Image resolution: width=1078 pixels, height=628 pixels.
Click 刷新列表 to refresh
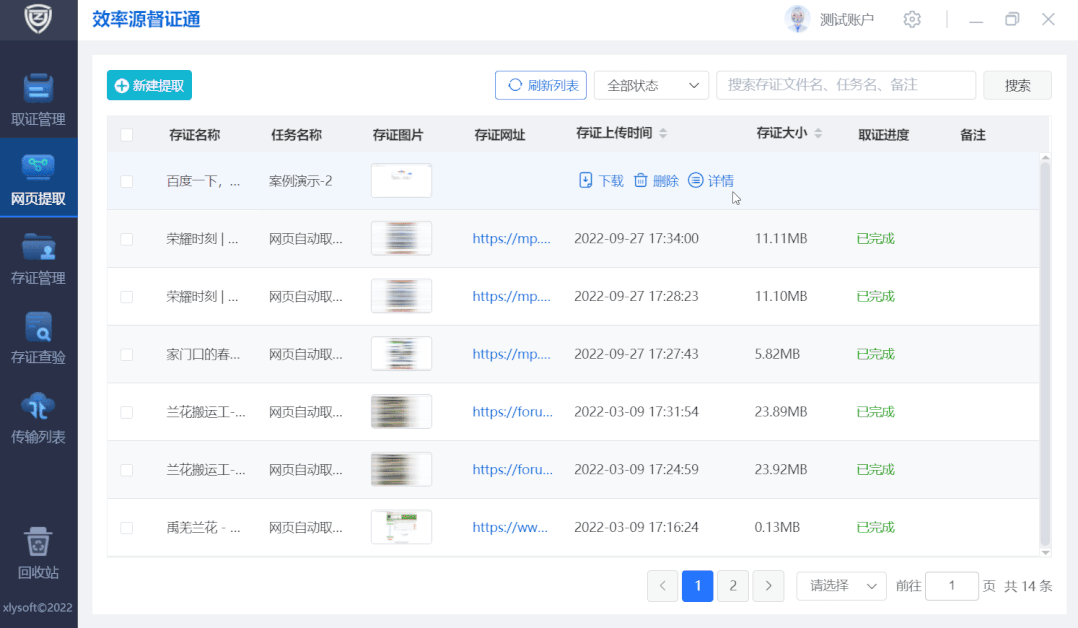(x=540, y=85)
